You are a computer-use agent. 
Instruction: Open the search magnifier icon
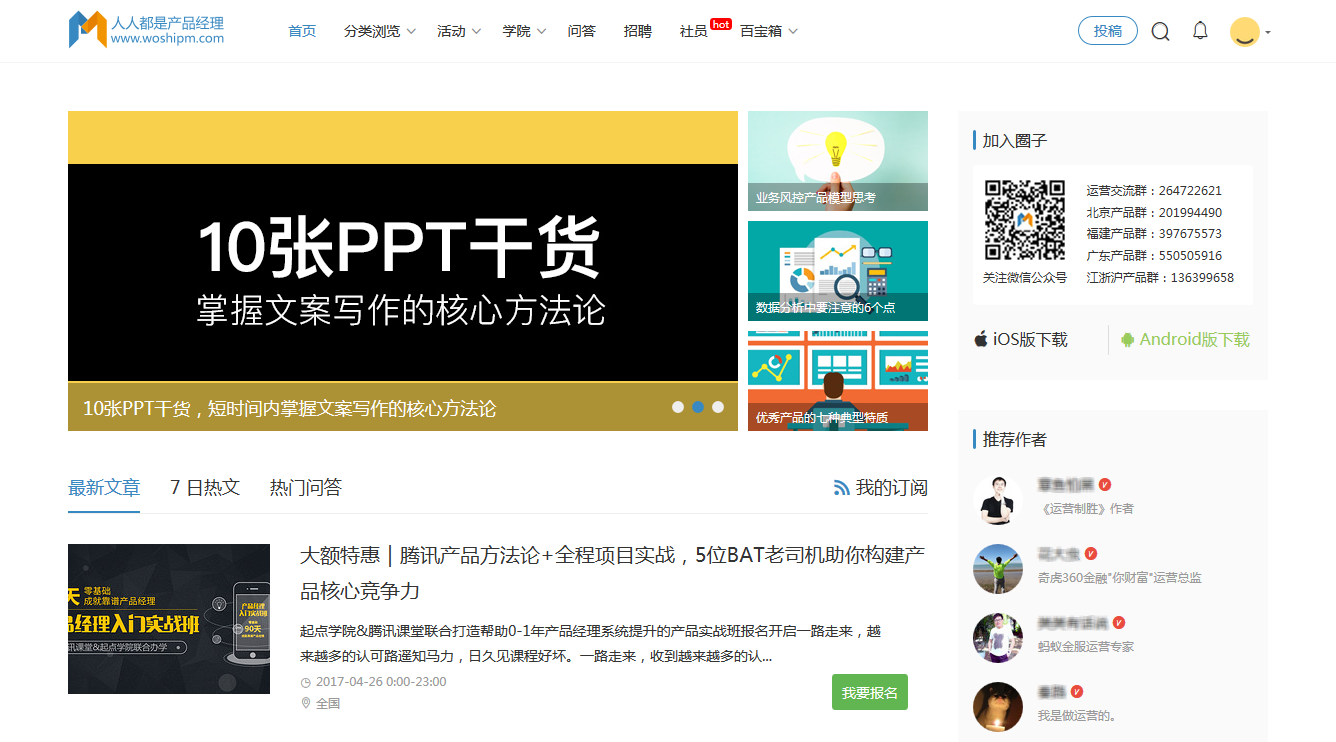(x=1160, y=31)
